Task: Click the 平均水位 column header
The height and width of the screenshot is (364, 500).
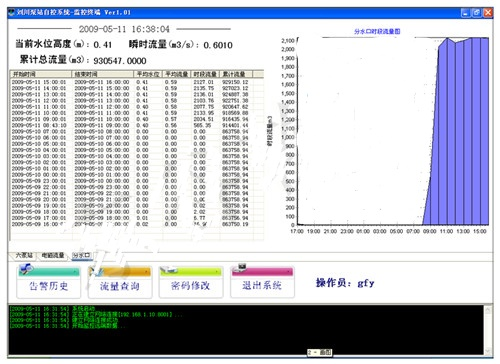Action: 148,74
